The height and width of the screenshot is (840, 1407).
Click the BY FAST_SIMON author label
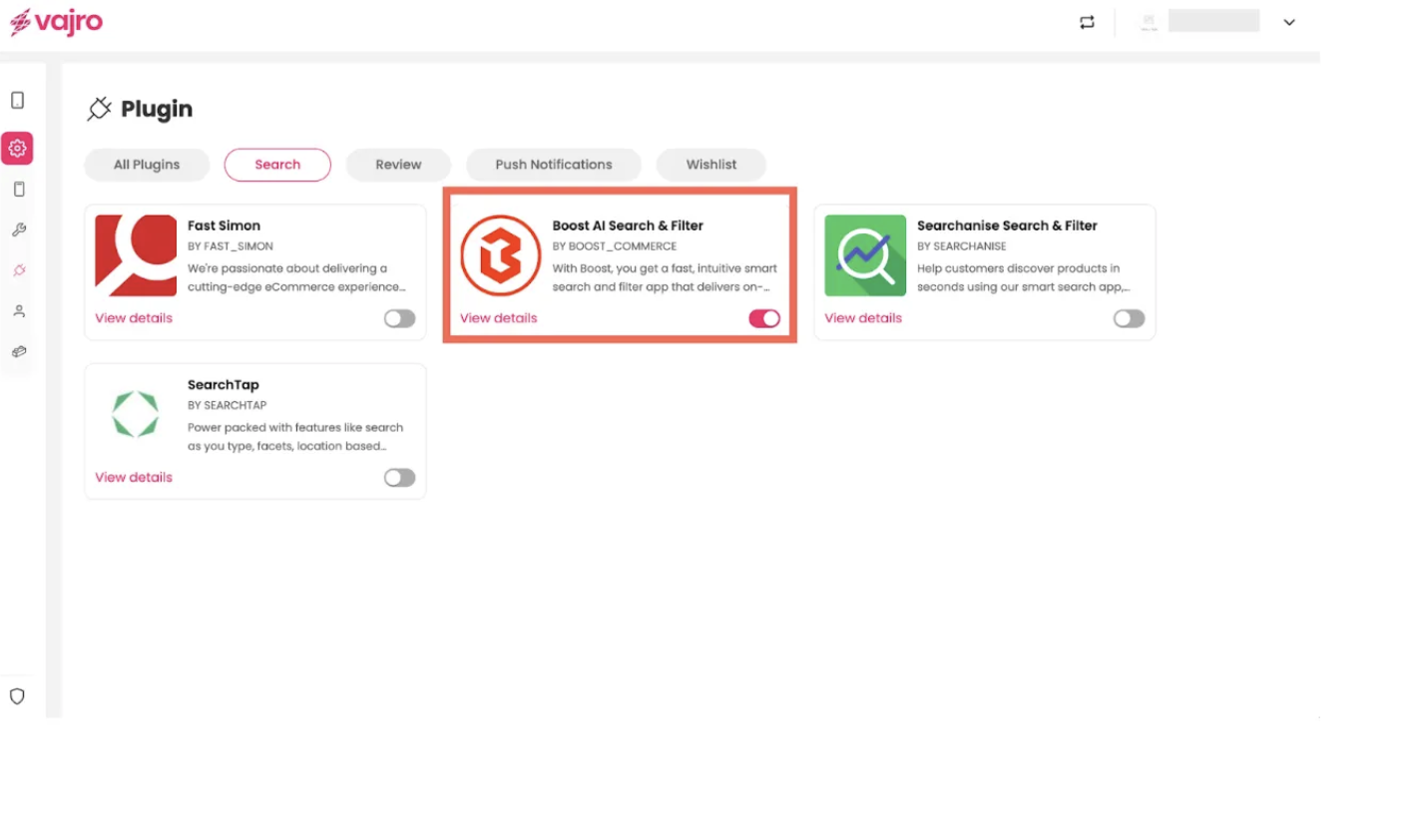click(231, 246)
